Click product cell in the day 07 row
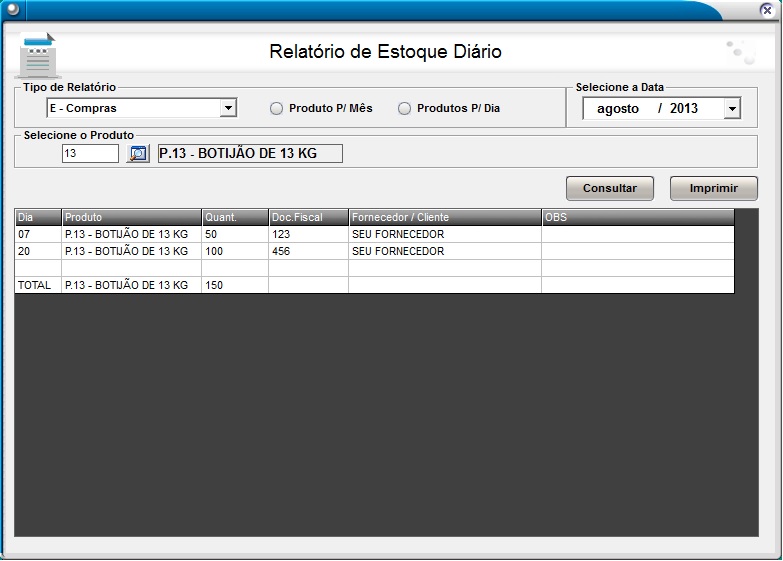Viewport: 783px width, 561px height. (x=131, y=234)
